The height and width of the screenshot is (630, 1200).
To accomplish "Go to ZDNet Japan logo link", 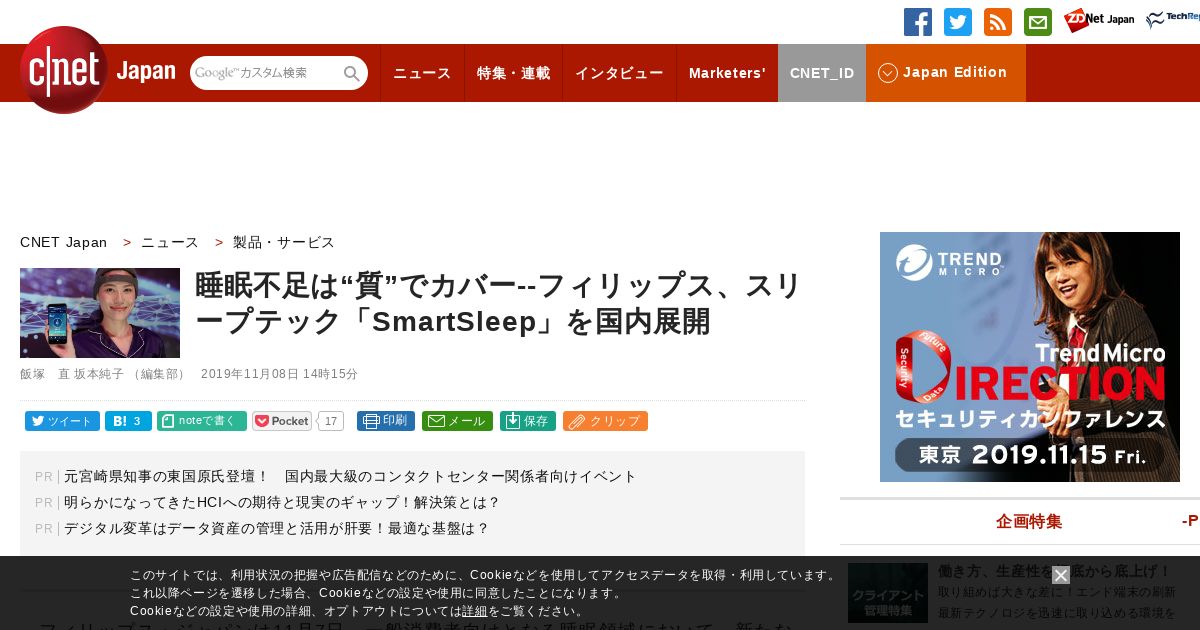I will pos(1099,20).
